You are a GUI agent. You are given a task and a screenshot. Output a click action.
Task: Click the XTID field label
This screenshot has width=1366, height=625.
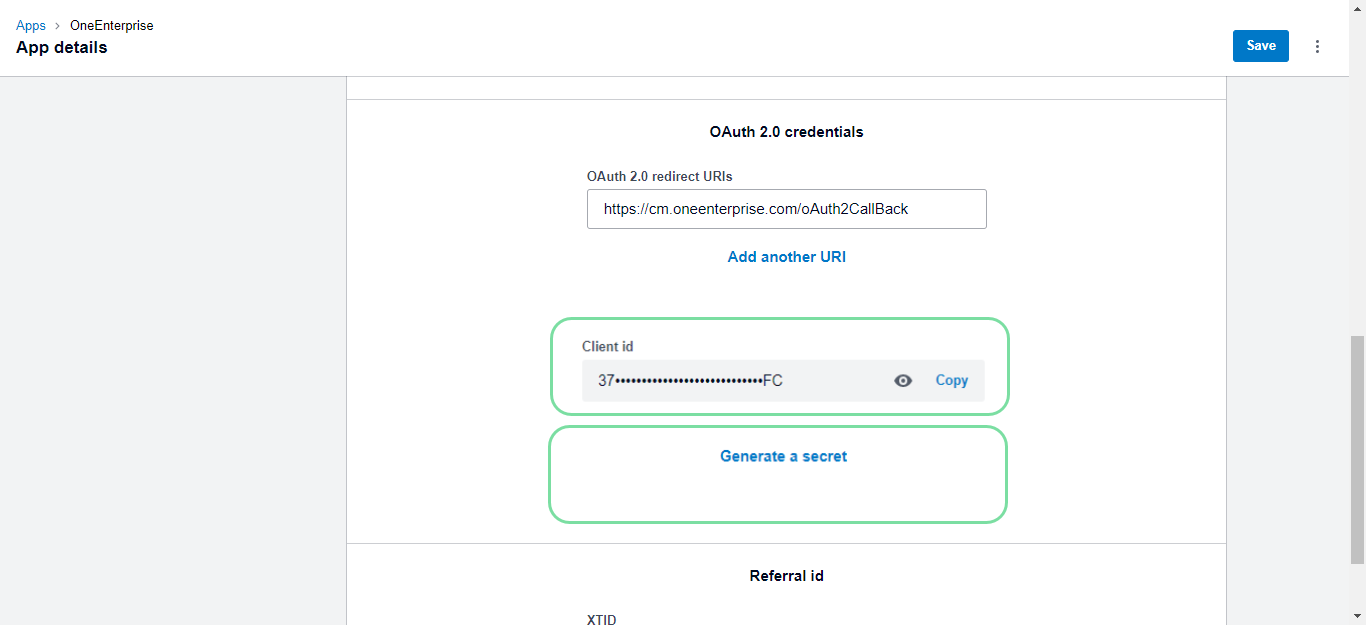(x=601, y=620)
